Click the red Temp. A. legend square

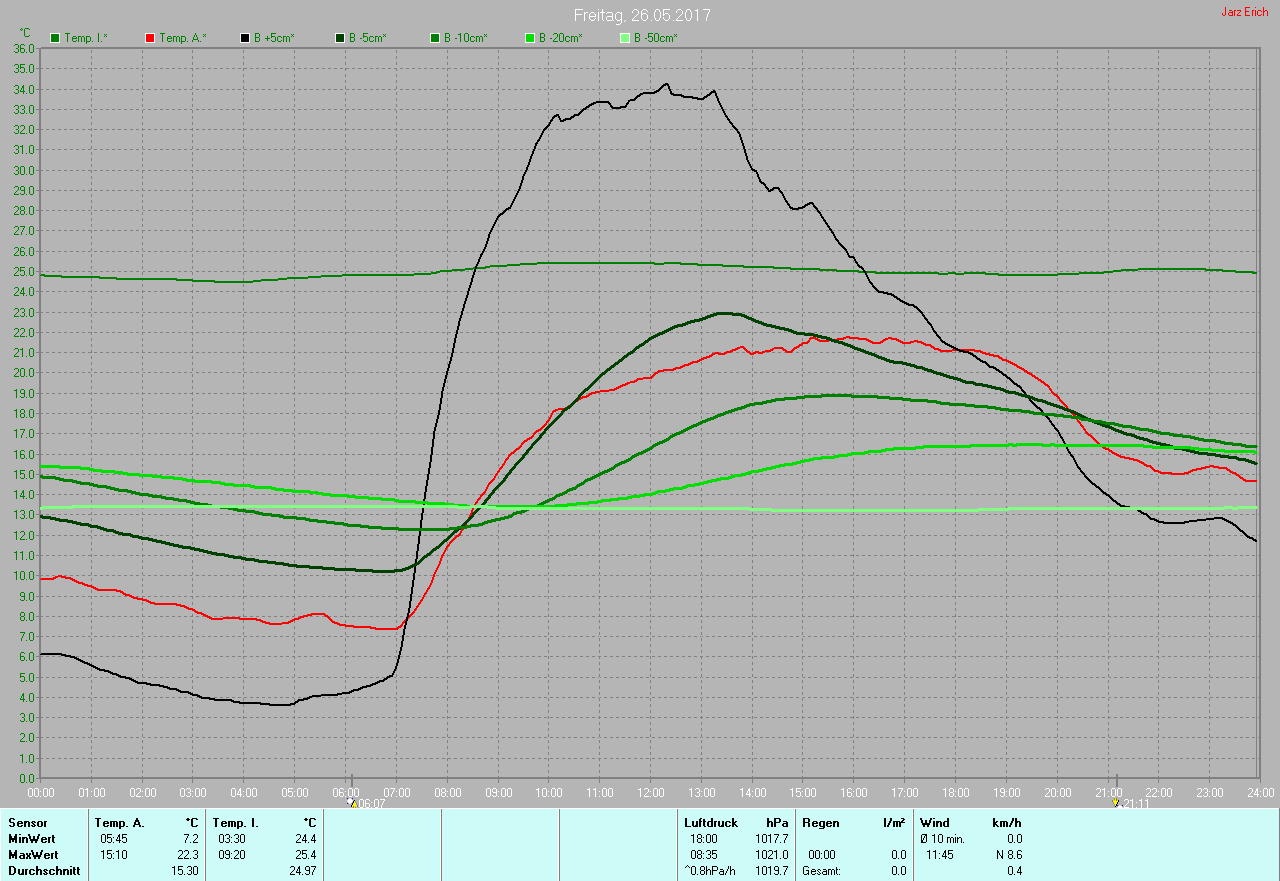(150, 38)
